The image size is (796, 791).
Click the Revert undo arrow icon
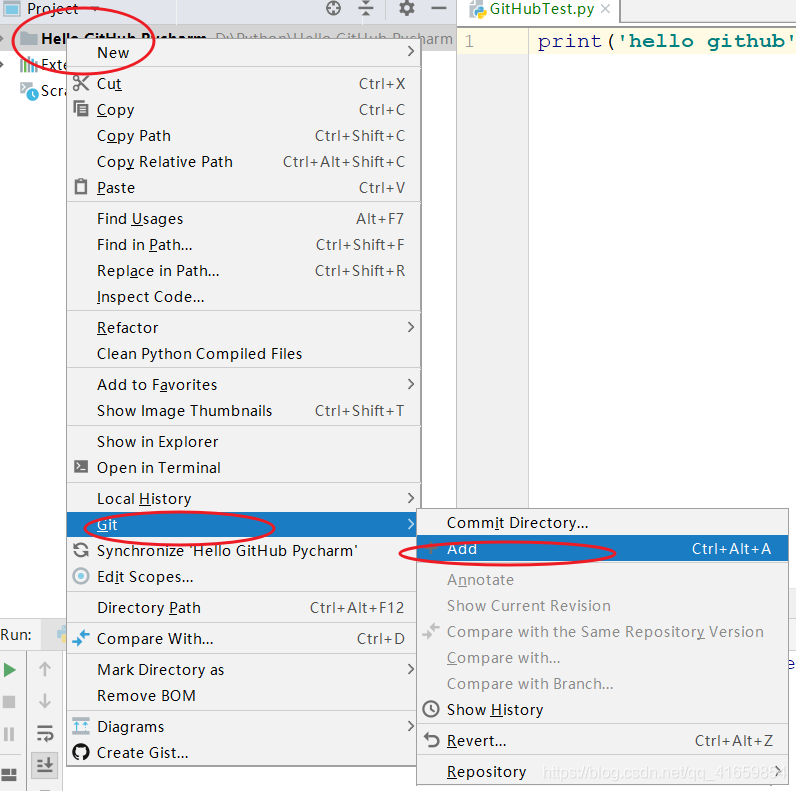pyautogui.click(x=431, y=740)
